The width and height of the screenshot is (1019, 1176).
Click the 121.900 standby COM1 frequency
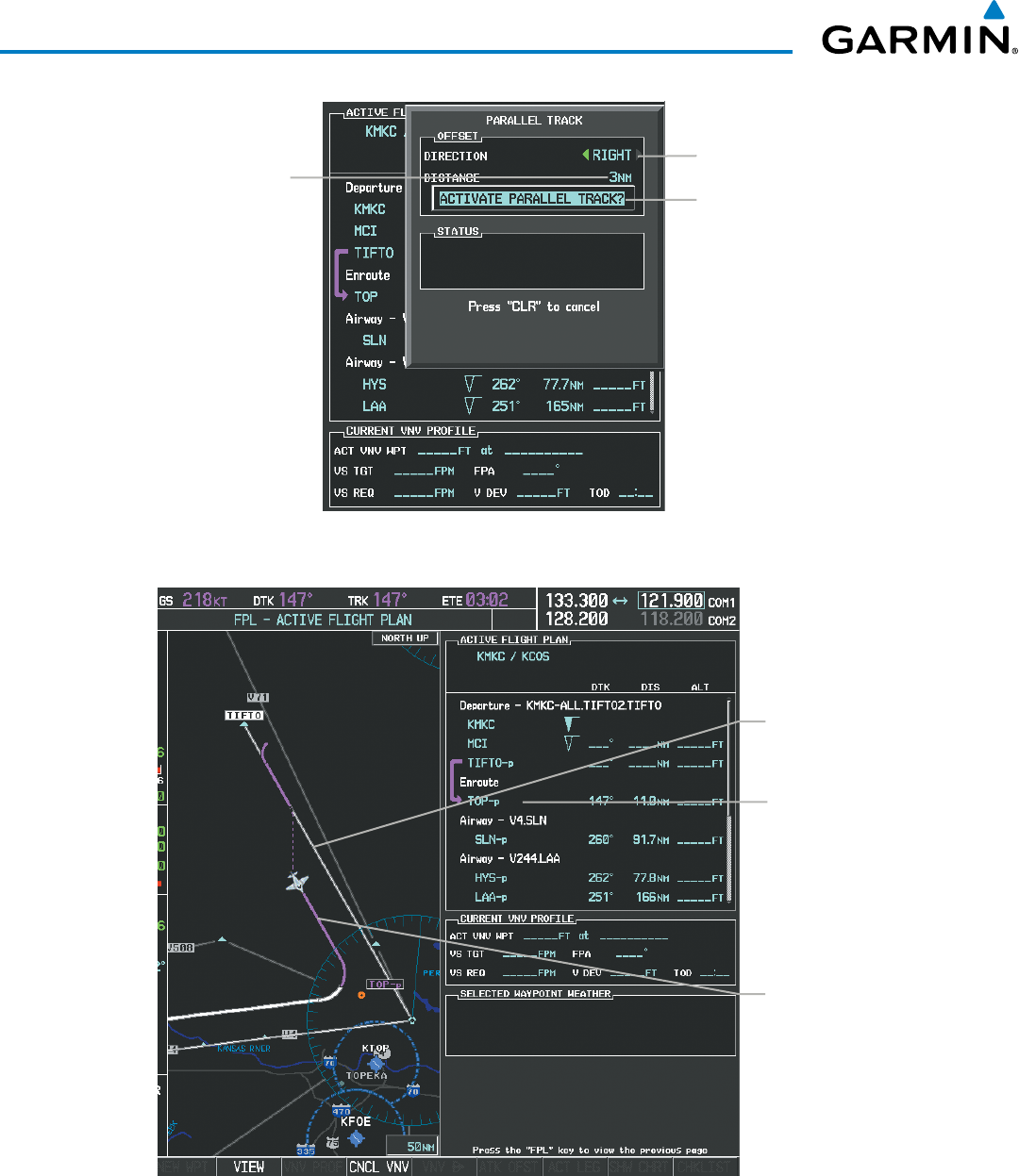(672, 601)
